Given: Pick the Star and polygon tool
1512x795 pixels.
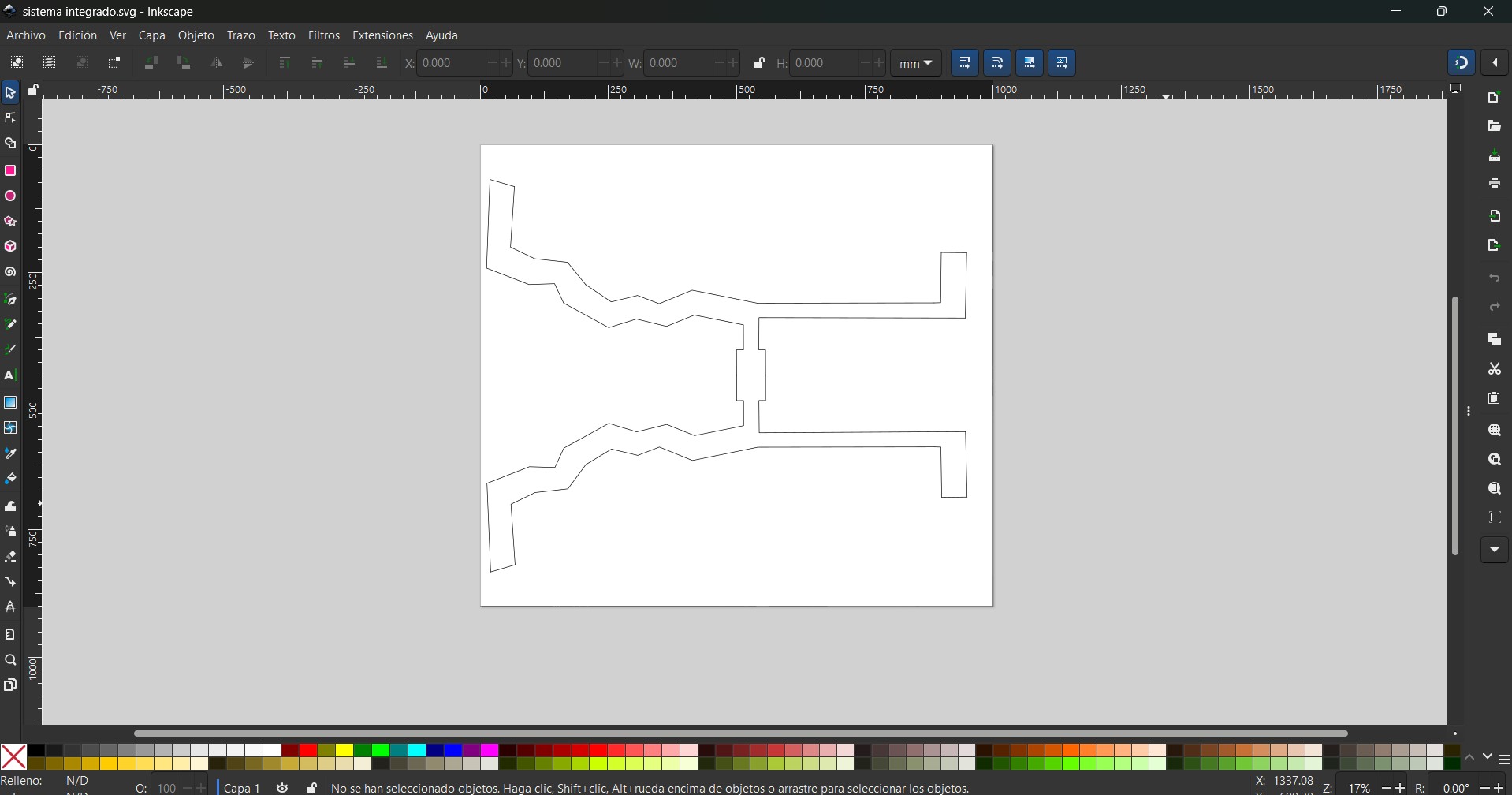Looking at the screenshot, I should point(10,222).
